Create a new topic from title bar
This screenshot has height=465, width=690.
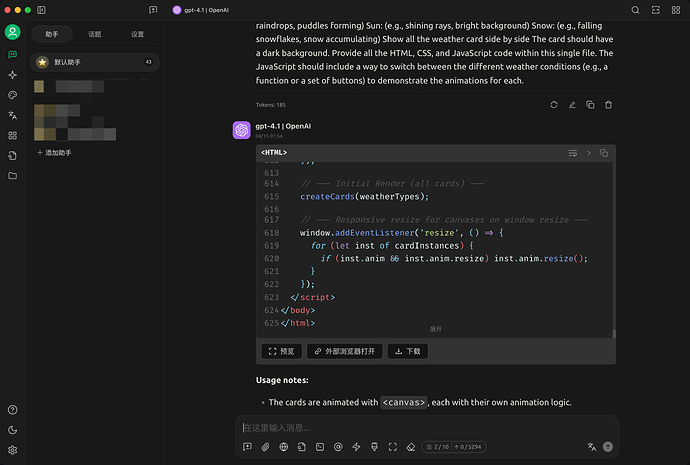153,10
